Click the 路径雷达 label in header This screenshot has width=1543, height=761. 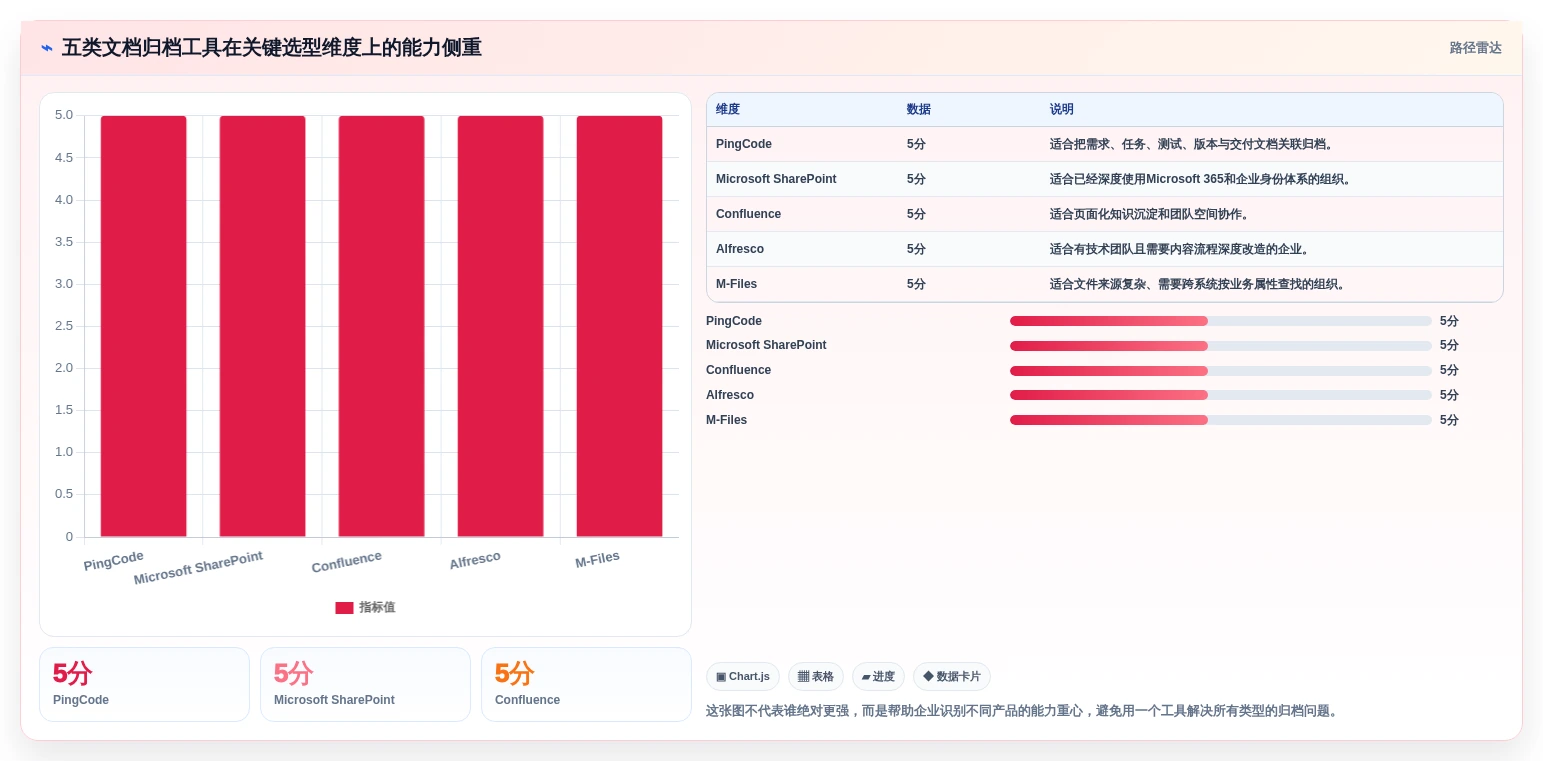point(1475,48)
